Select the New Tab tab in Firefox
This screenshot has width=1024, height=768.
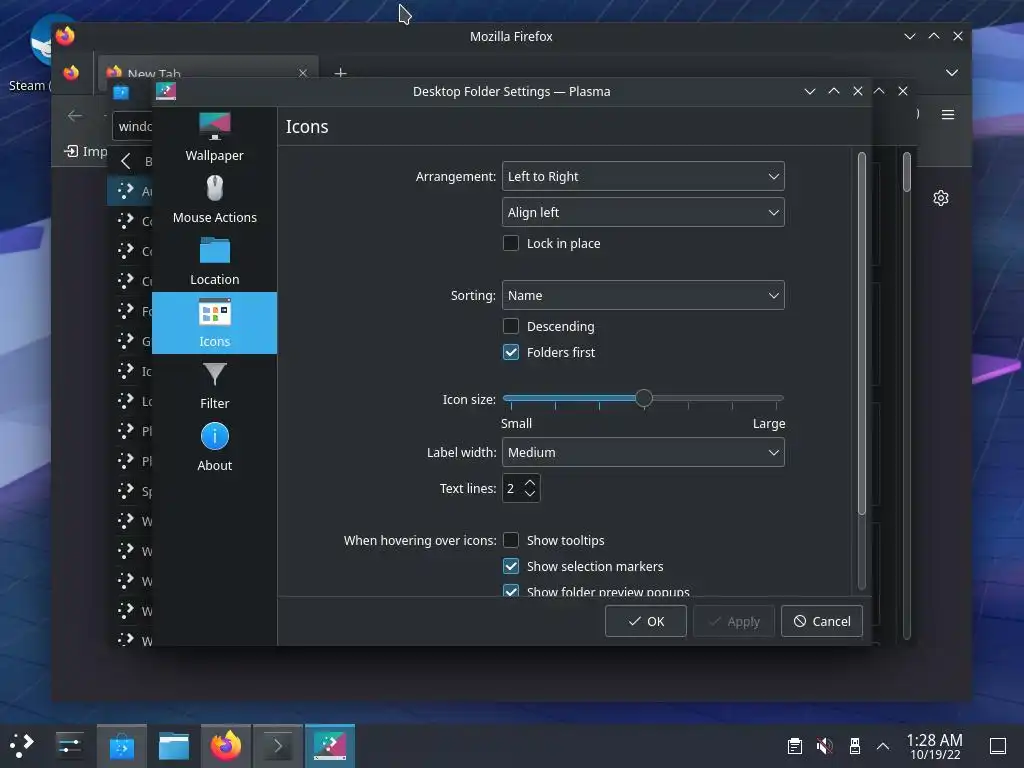coord(208,73)
